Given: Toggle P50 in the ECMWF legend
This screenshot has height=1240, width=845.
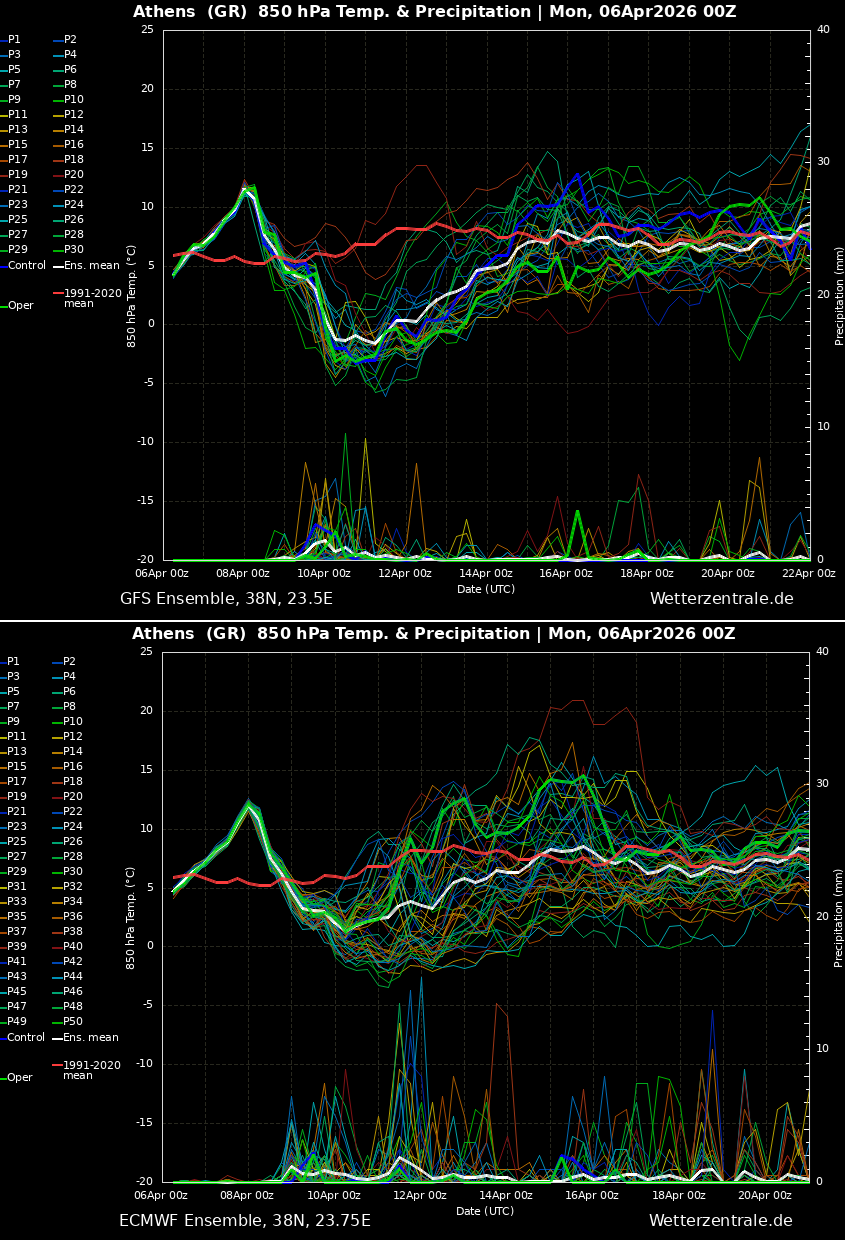Looking at the screenshot, I should pos(73,1022).
